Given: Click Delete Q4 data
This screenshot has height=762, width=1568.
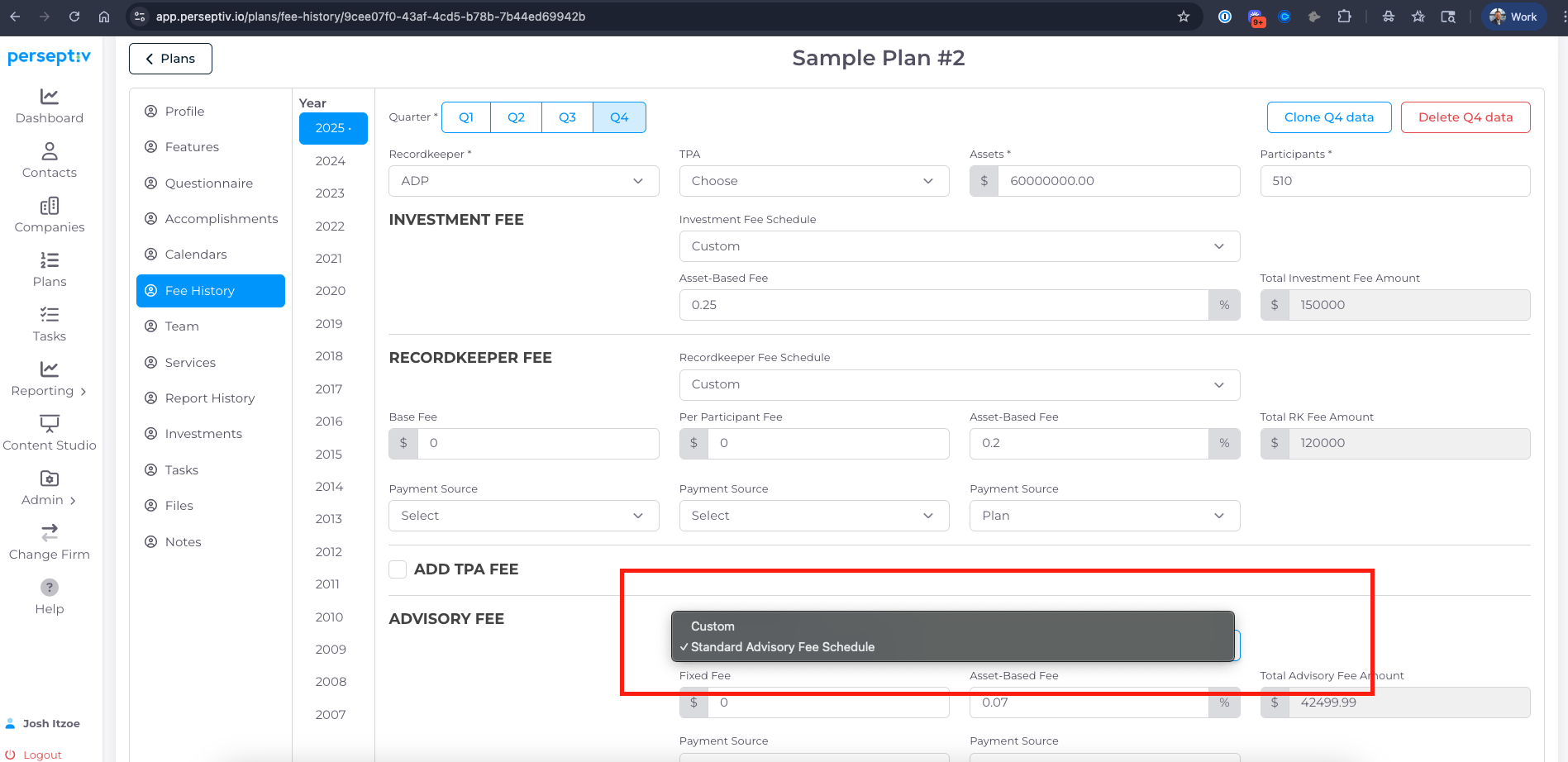Looking at the screenshot, I should point(1466,117).
